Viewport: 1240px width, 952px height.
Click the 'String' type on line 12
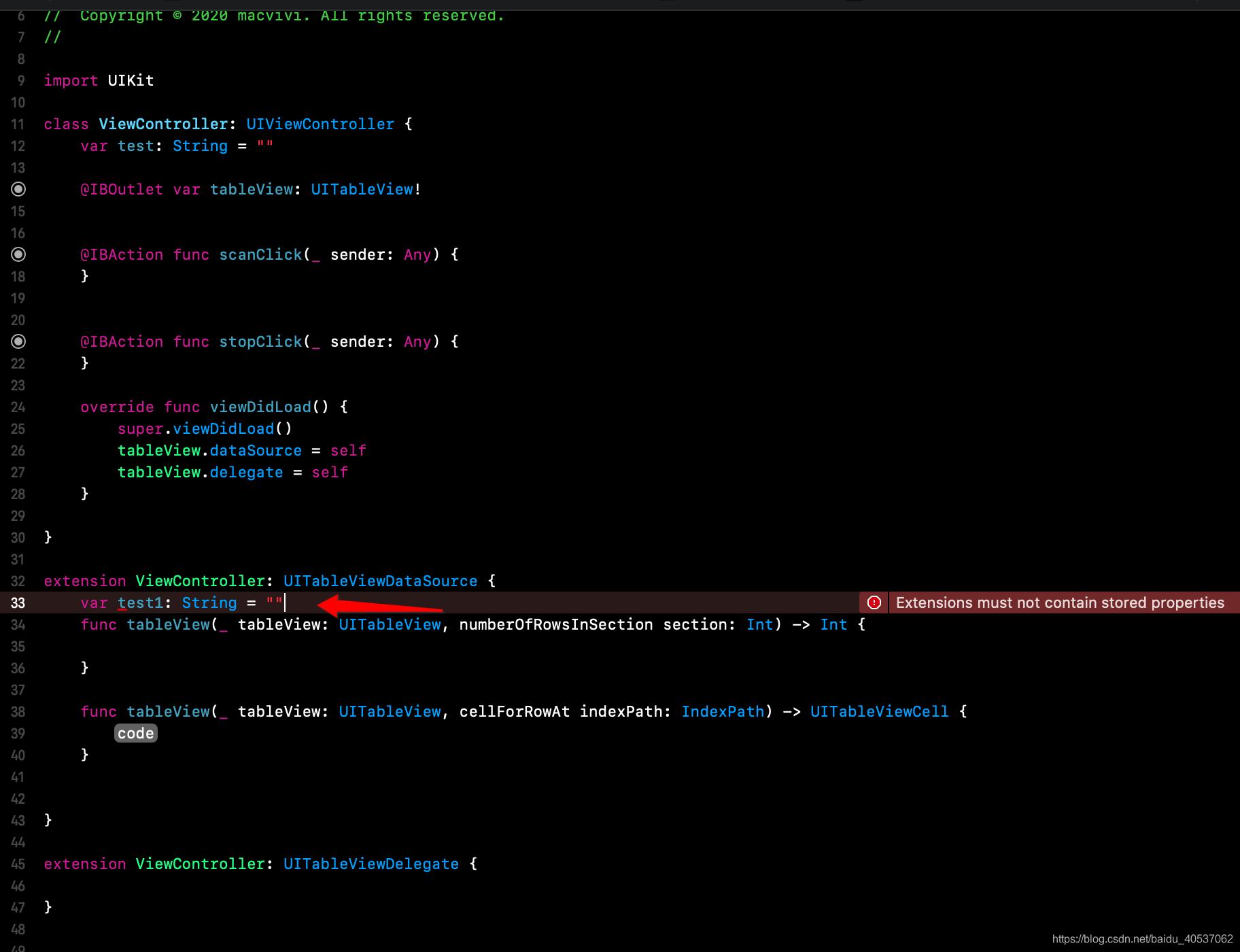(x=200, y=146)
